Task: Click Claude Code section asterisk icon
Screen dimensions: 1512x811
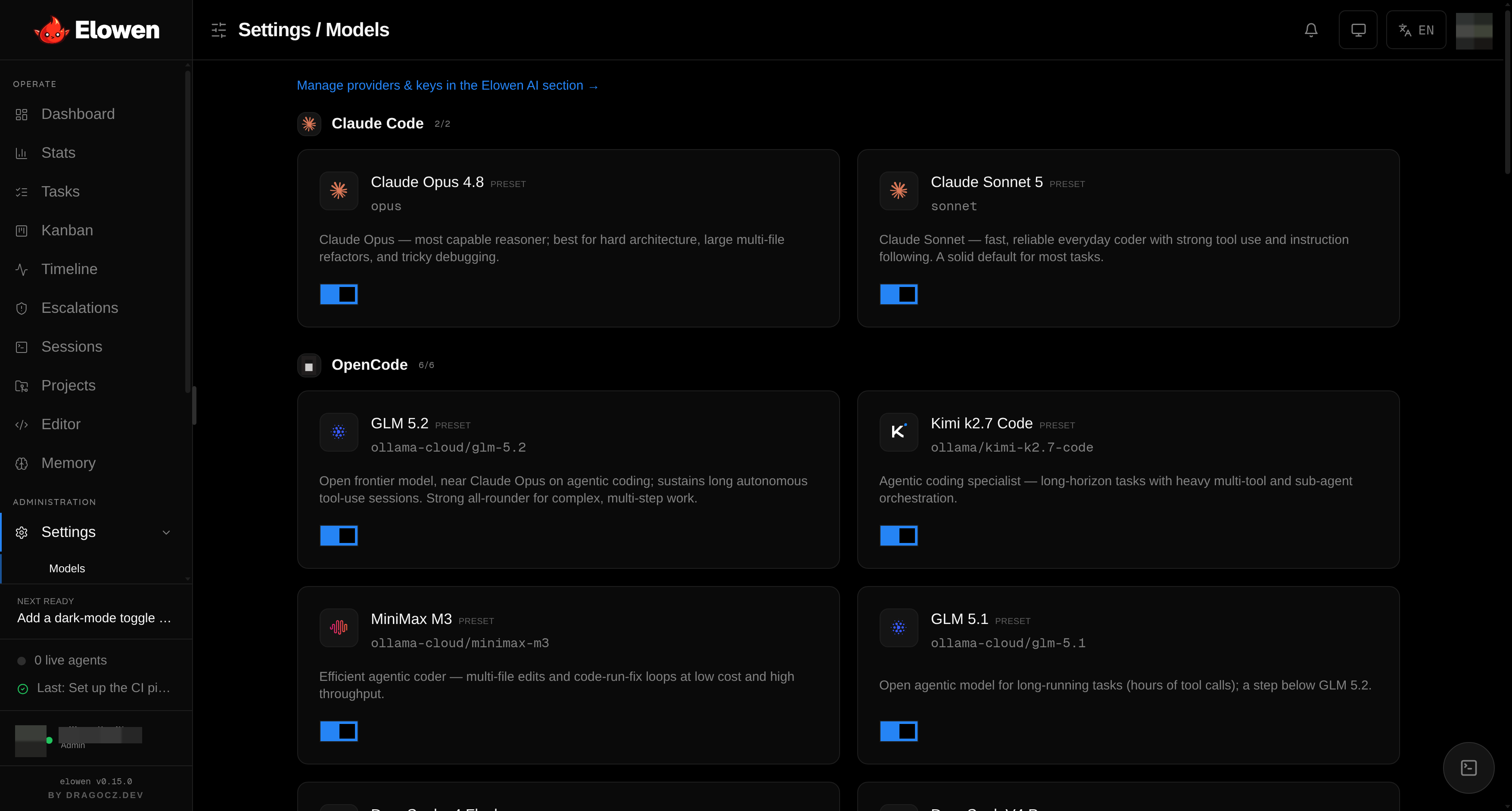Action: pos(309,124)
